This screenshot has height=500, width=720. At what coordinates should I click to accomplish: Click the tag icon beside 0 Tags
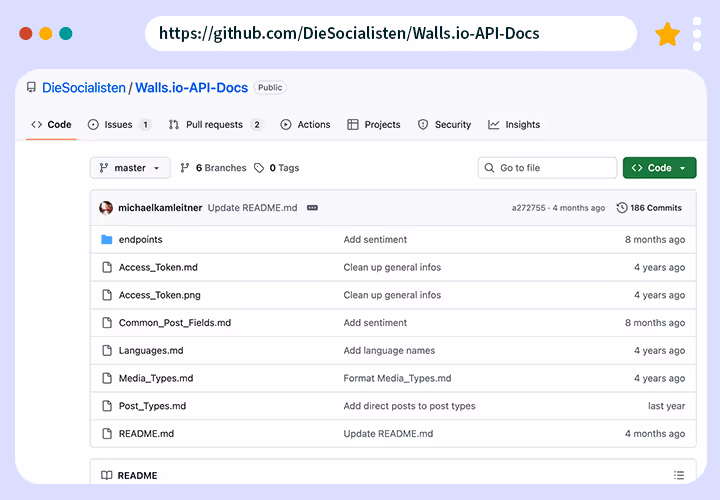[x=259, y=168]
